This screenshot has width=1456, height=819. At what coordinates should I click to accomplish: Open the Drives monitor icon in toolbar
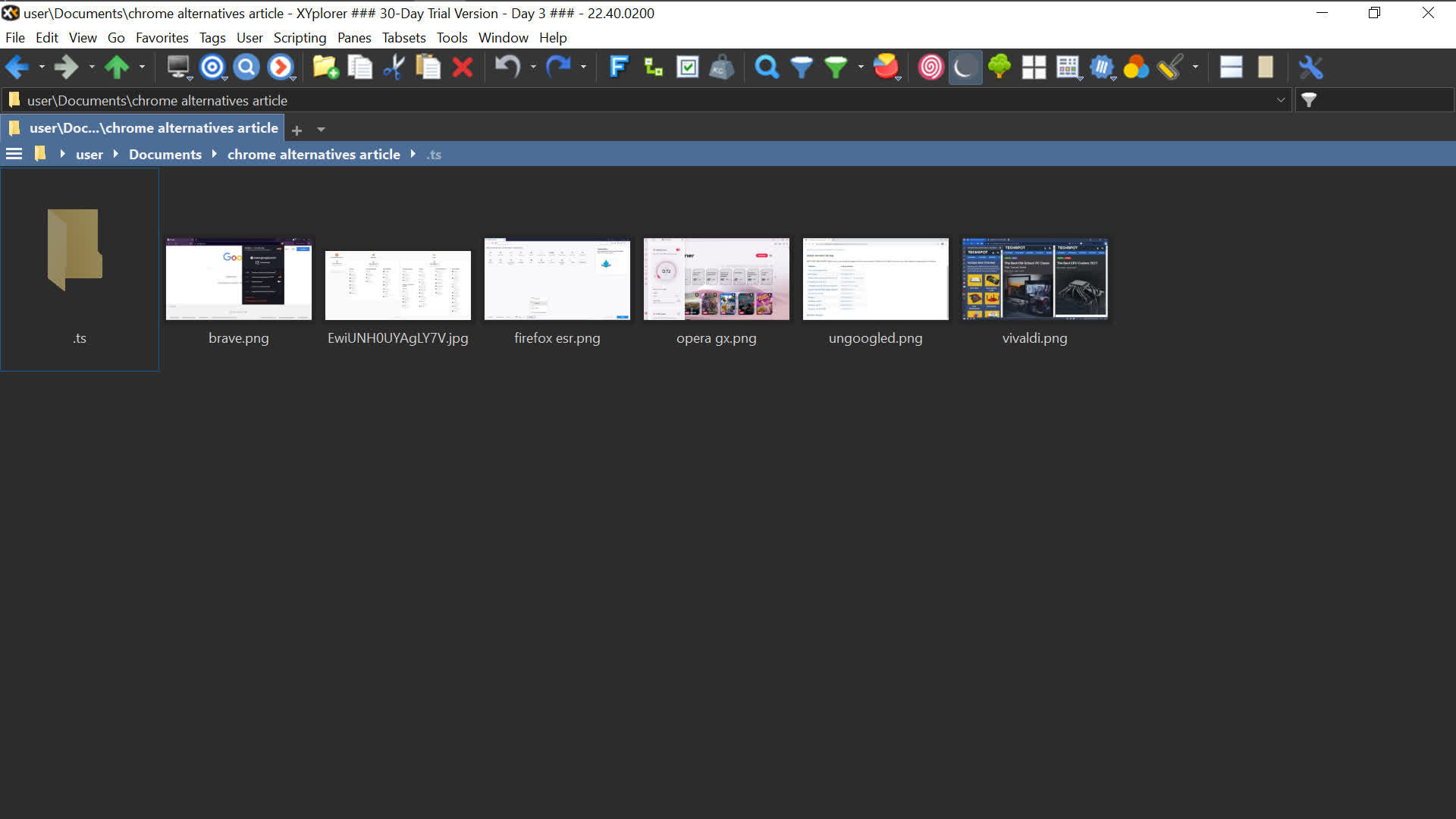178,67
